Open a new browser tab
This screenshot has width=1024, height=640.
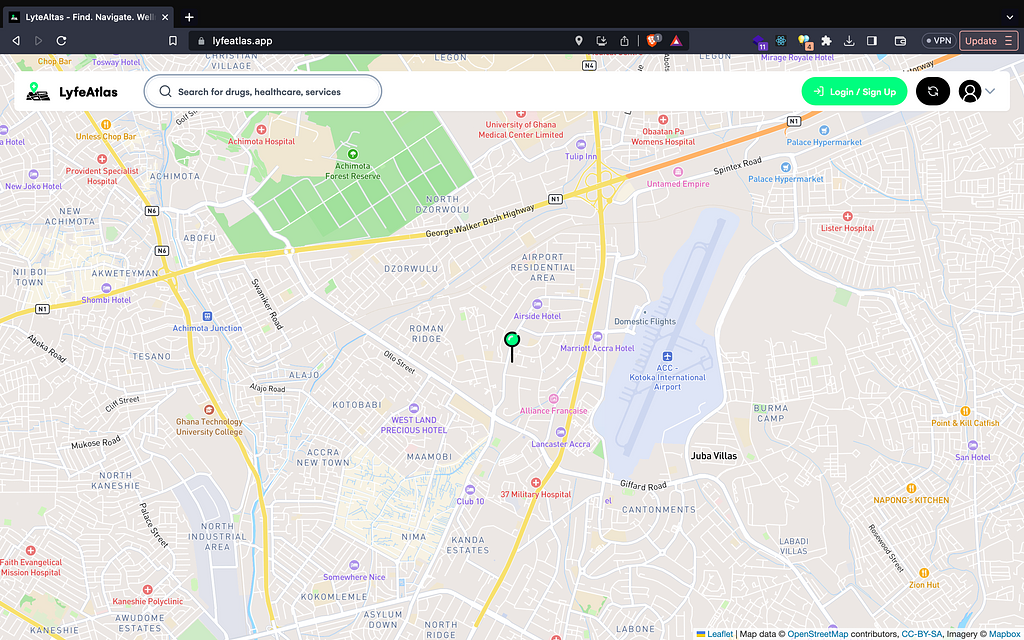pyautogui.click(x=189, y=17)
